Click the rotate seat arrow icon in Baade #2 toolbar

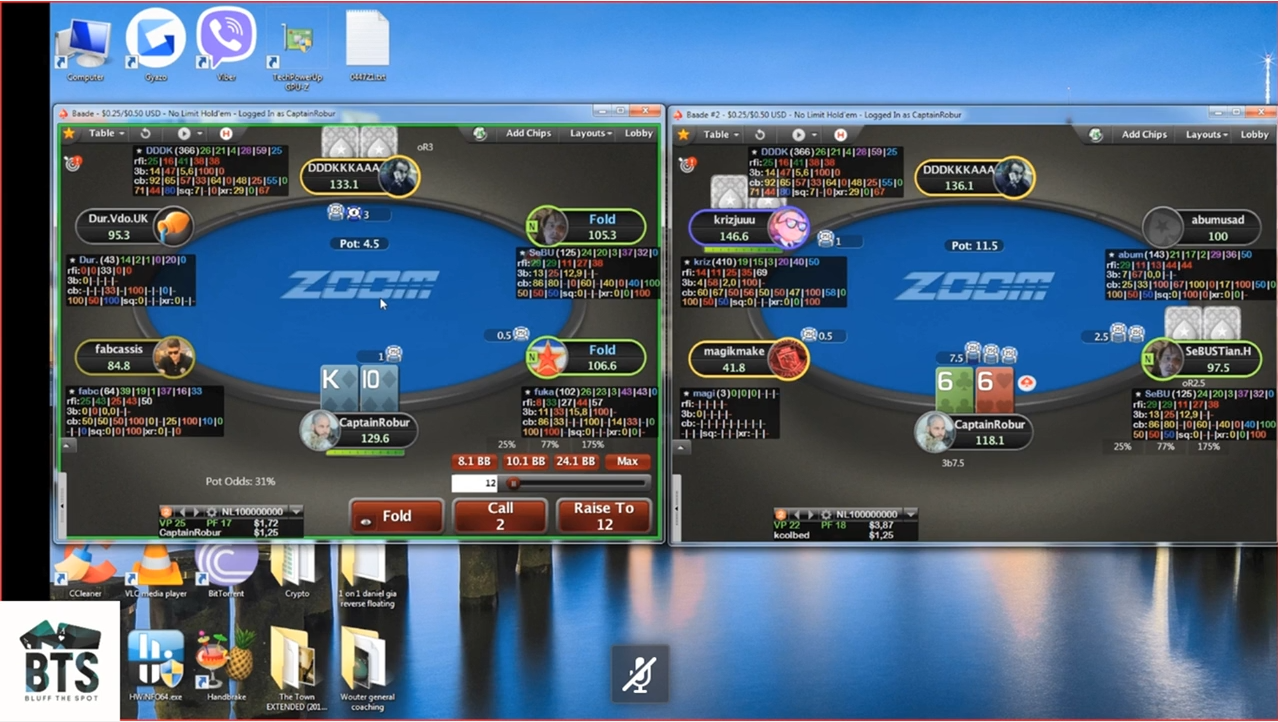tap(760, 134)
